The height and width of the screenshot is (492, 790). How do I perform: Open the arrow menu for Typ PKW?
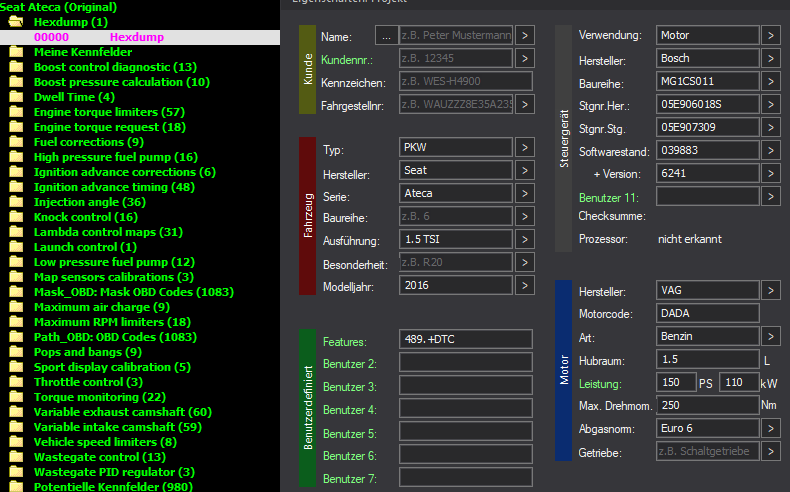pos(524,147)
